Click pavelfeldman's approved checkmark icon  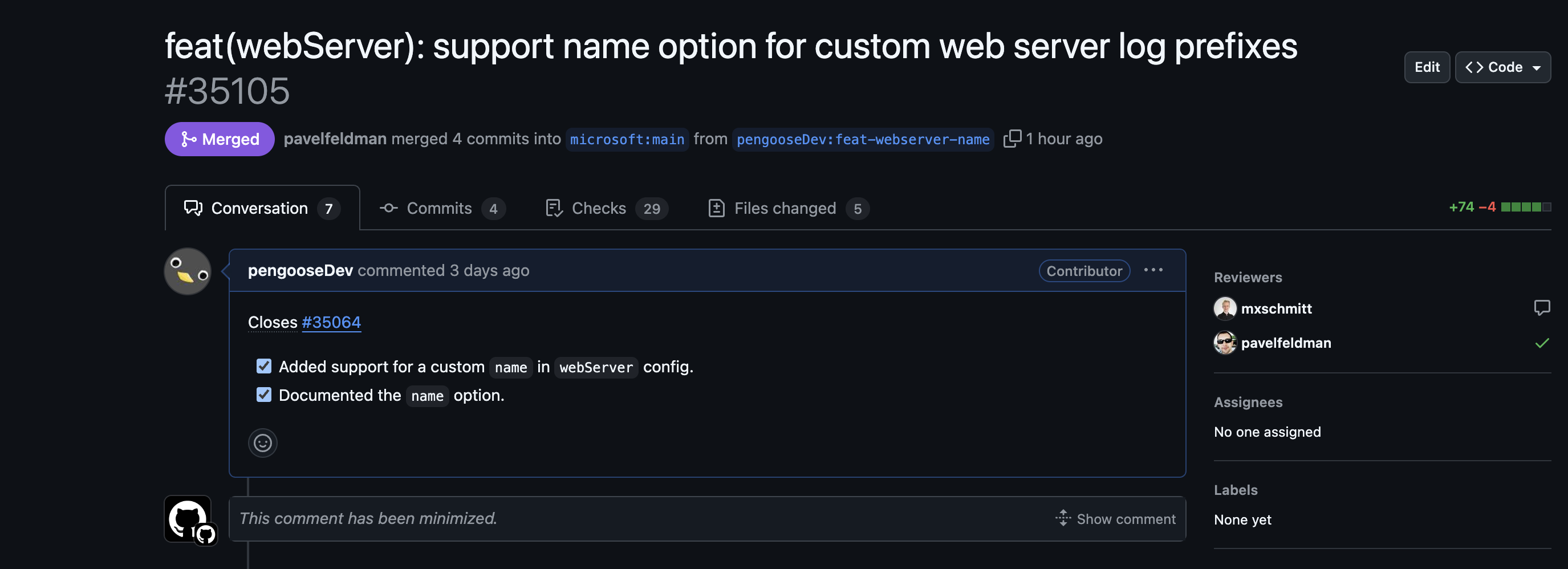point(1542,343)
